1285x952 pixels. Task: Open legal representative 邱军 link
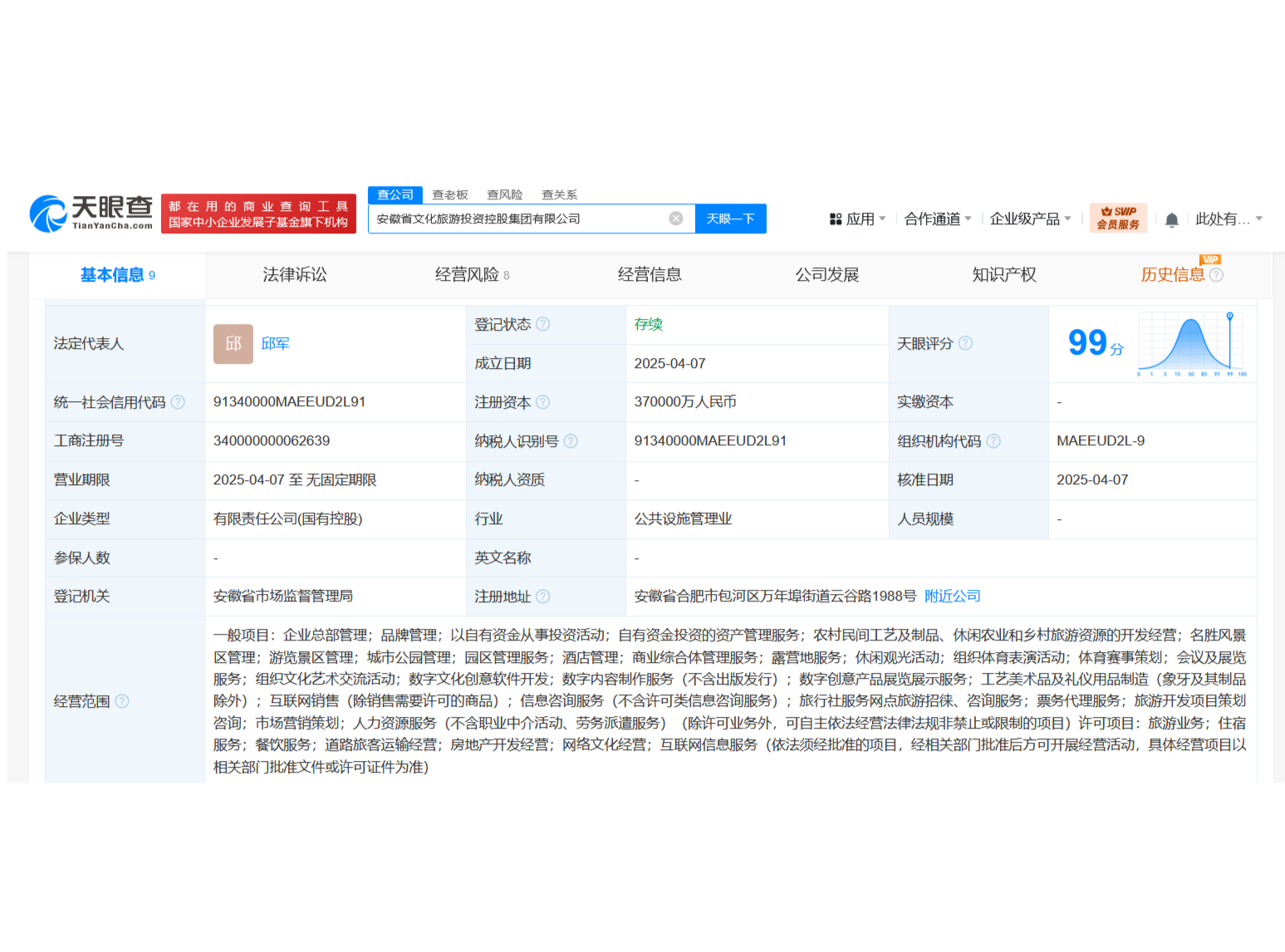275,343
